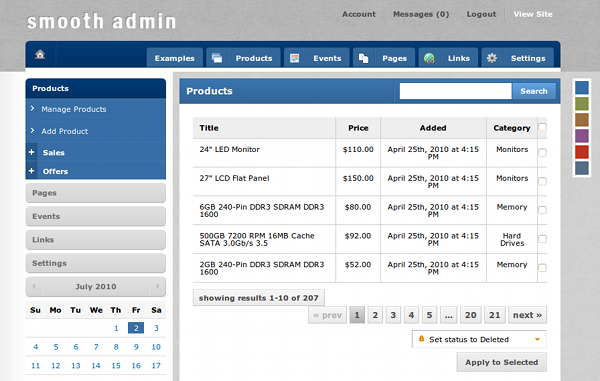This screenshot has height=381, width=600.
Task: Expand the Offers section plus icon
Action: [32, 171]
